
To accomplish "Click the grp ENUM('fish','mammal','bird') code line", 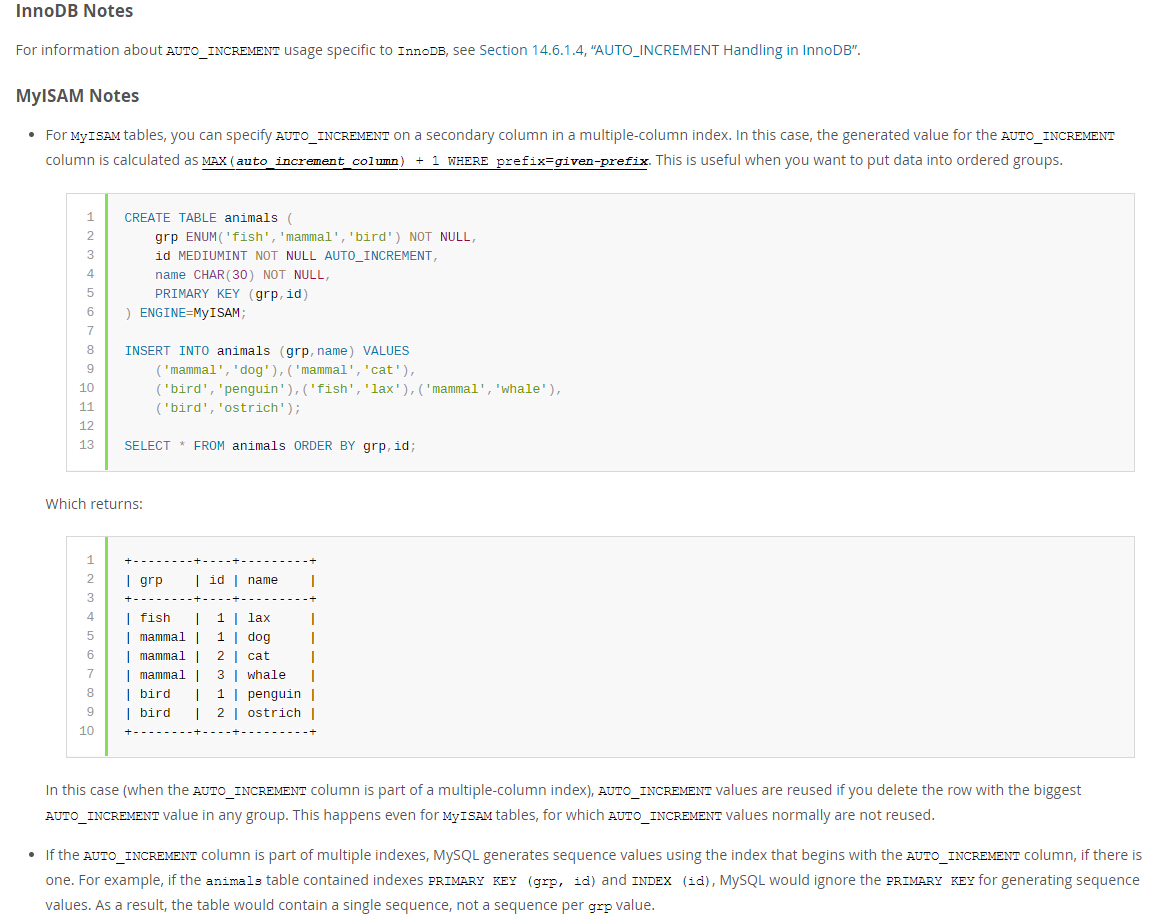I will pos(316,237).
